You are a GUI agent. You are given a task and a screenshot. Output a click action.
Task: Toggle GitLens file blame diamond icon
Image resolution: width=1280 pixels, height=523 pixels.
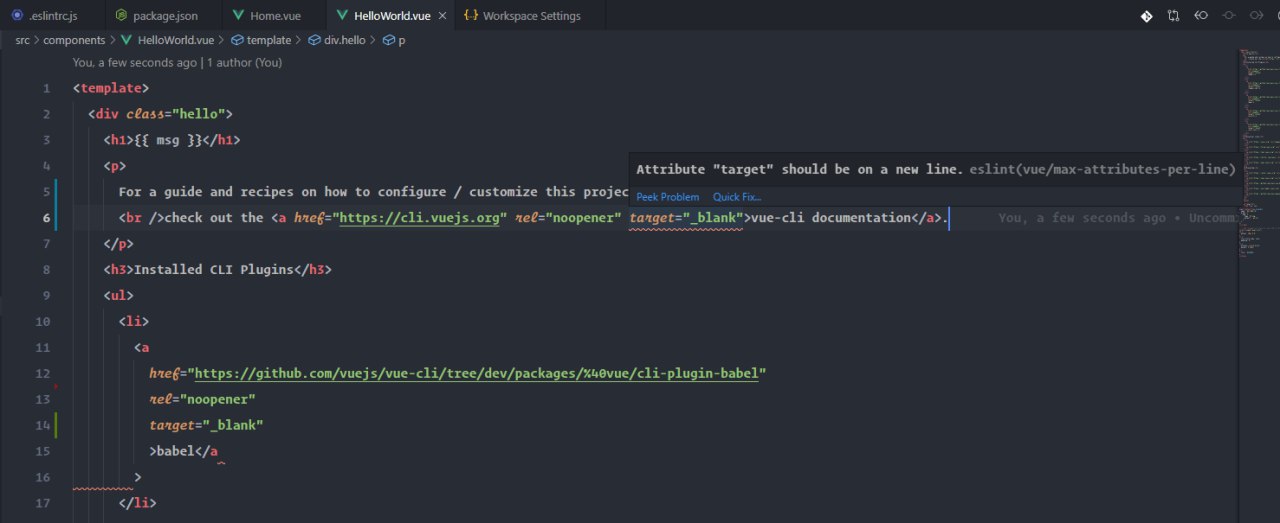click(1147, 16)
